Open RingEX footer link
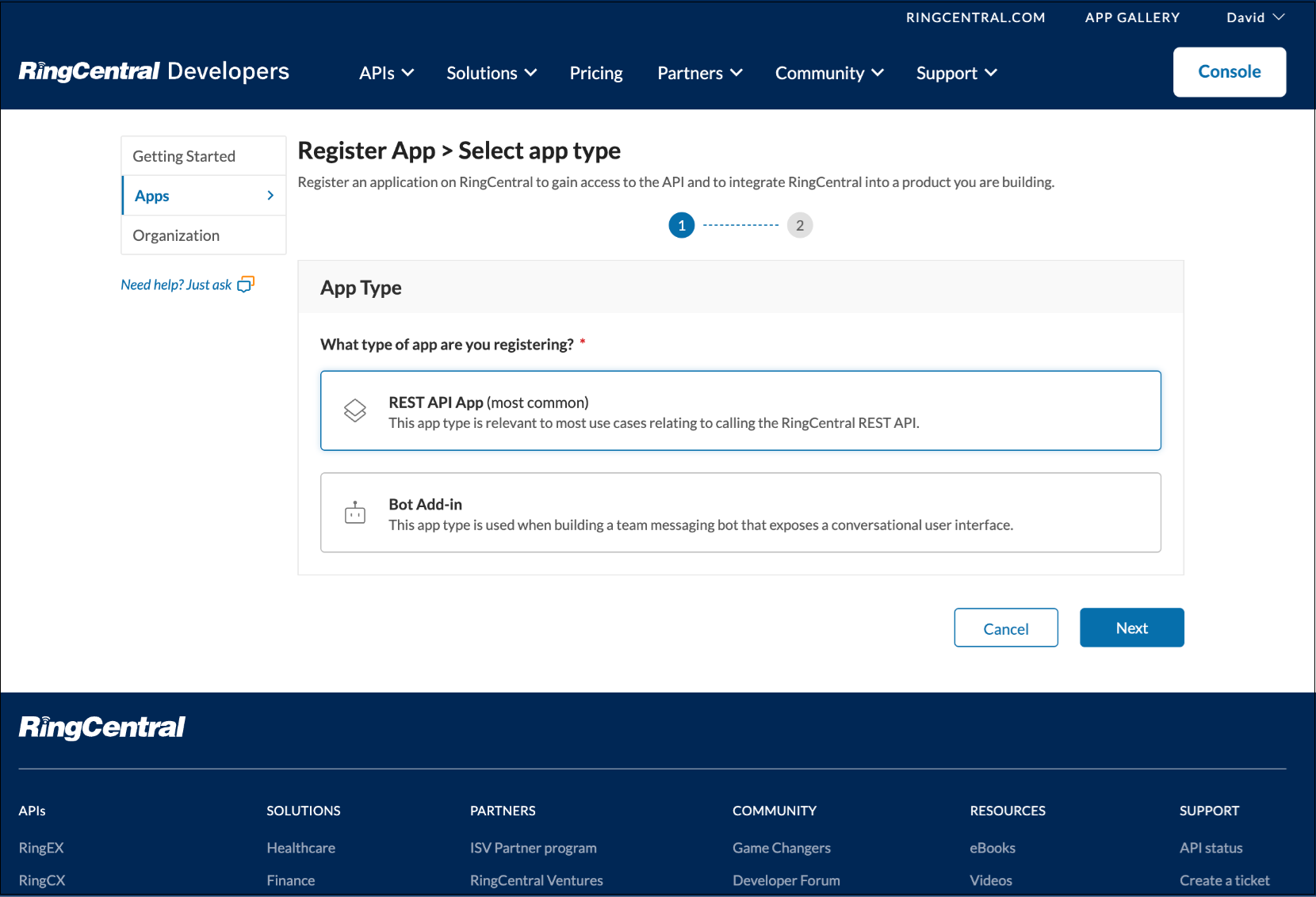The height and width of the screenshot is (897, 1316). (41, 848)
